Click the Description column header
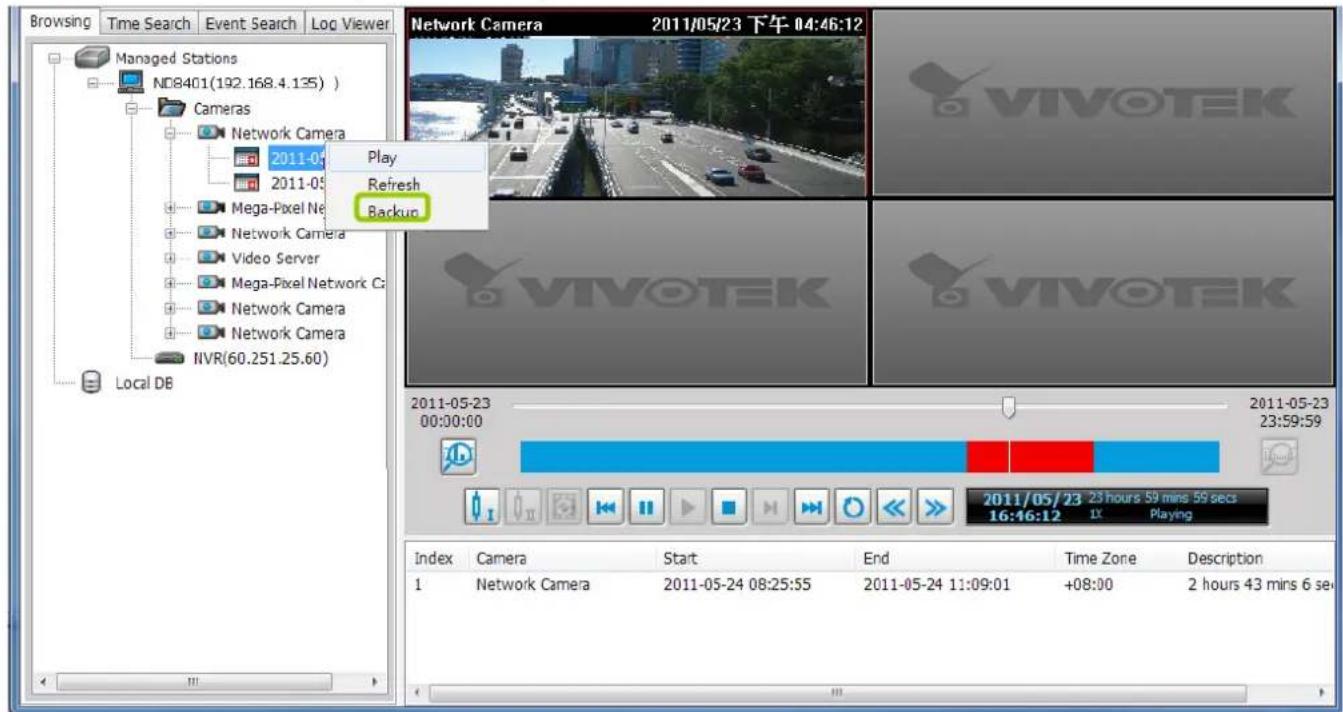Image resolution: width=1343 pixels, height=712 pixels. tap(1256, 558)
